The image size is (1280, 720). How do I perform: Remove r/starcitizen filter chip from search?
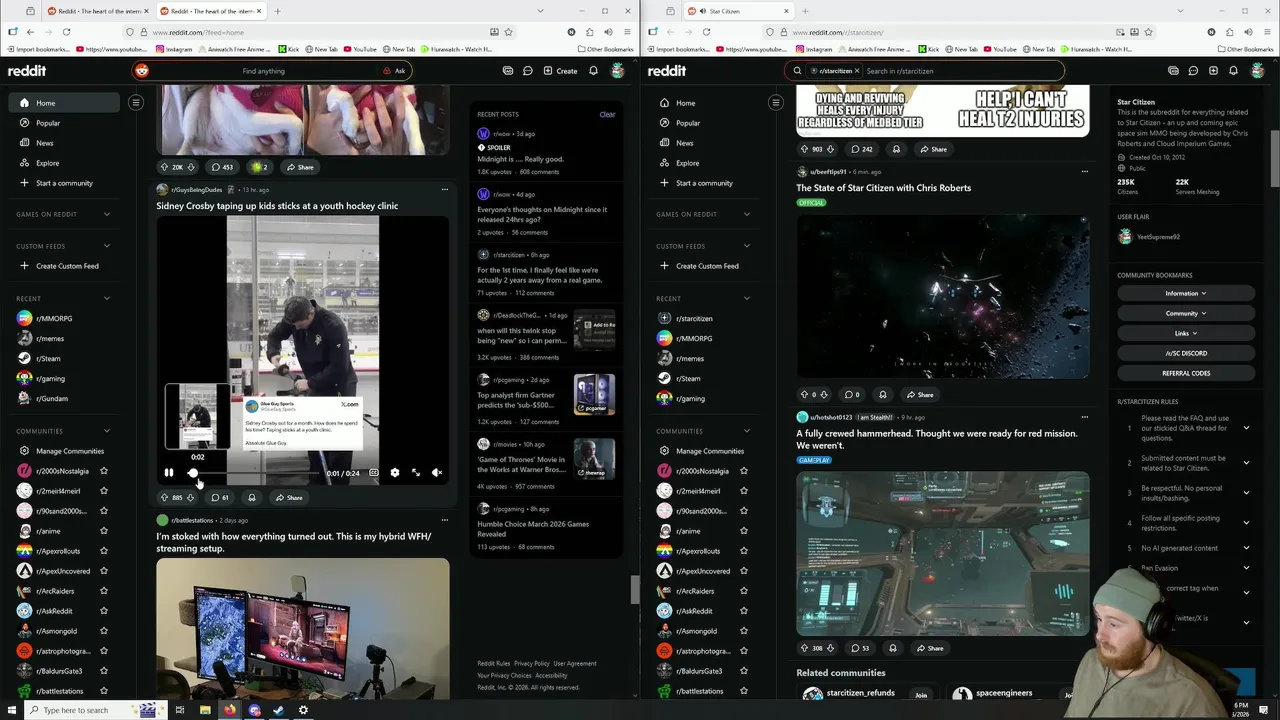click(857, 71)
